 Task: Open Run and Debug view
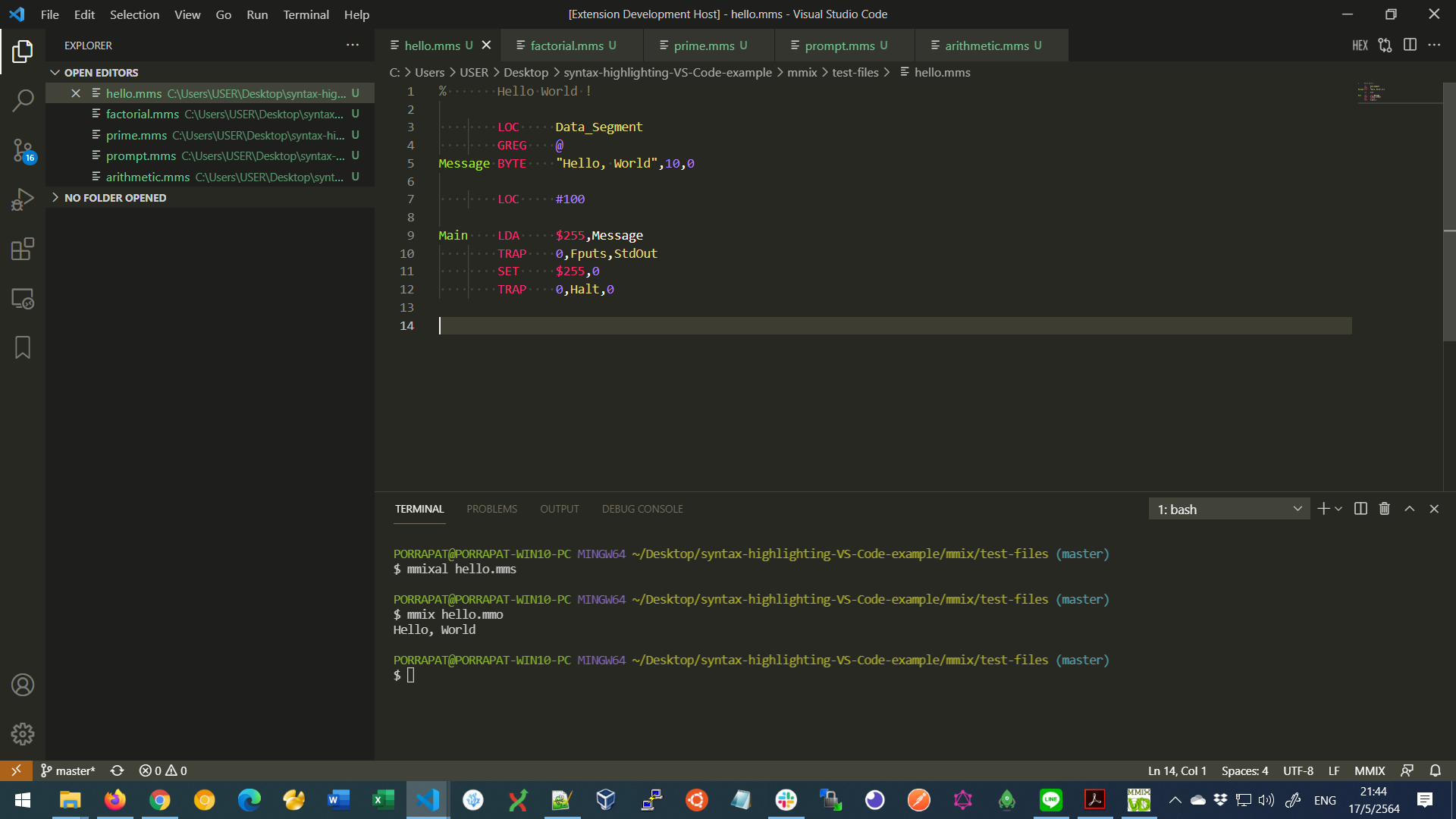[x=23, y=199]
